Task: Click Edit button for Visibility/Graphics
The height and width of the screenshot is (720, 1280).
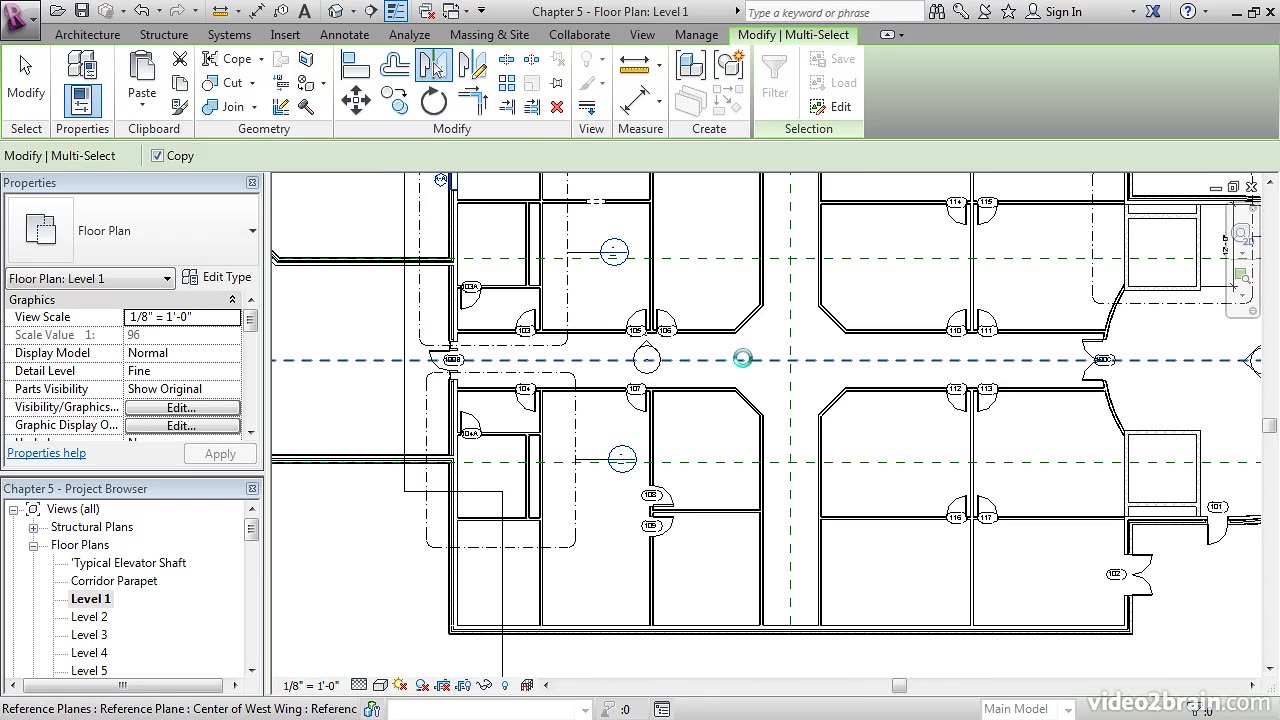Action: click(x=181, y=408)
